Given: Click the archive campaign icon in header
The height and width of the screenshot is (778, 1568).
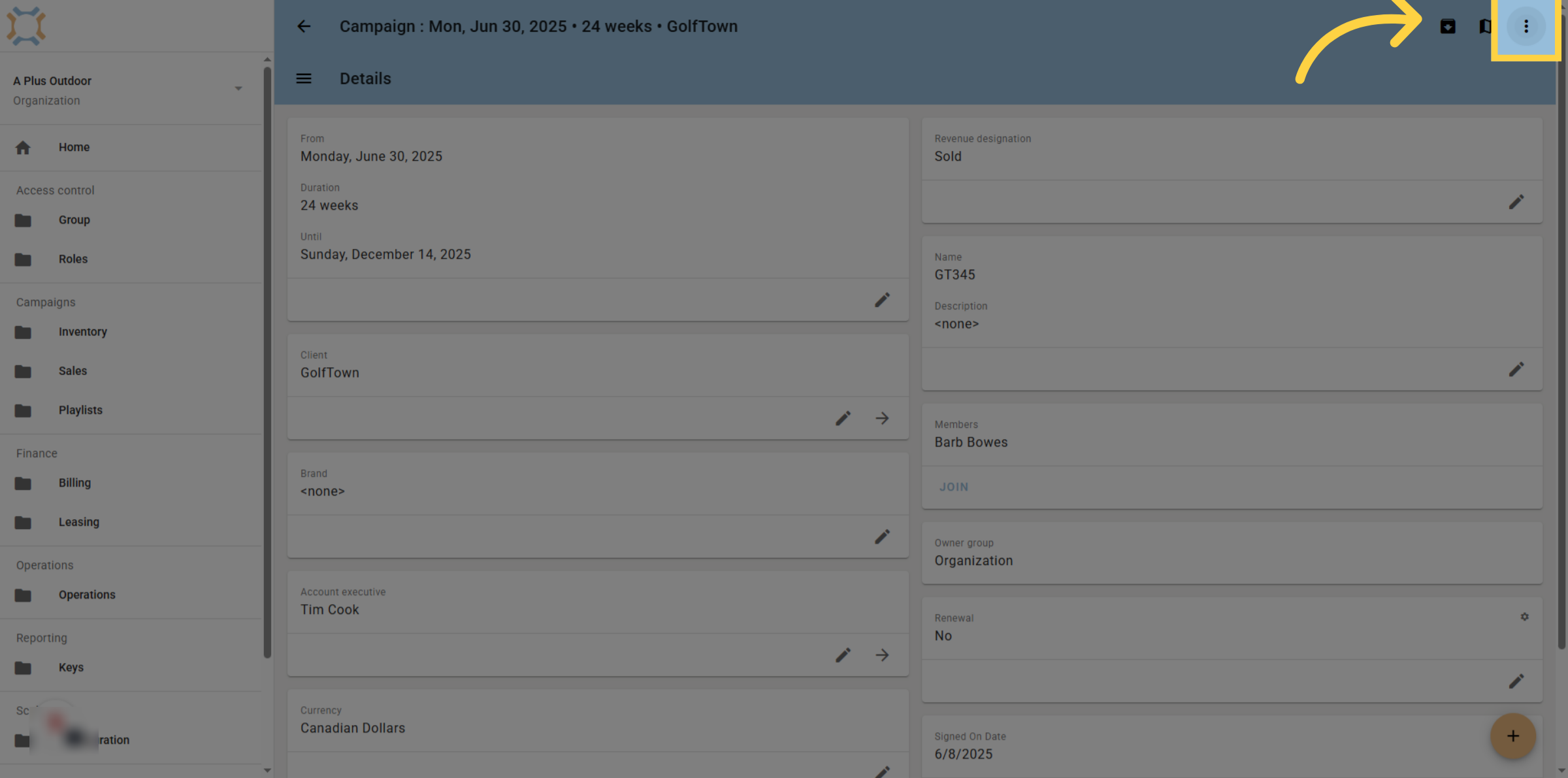Looking at the screenshot, I should [1448, 26].
